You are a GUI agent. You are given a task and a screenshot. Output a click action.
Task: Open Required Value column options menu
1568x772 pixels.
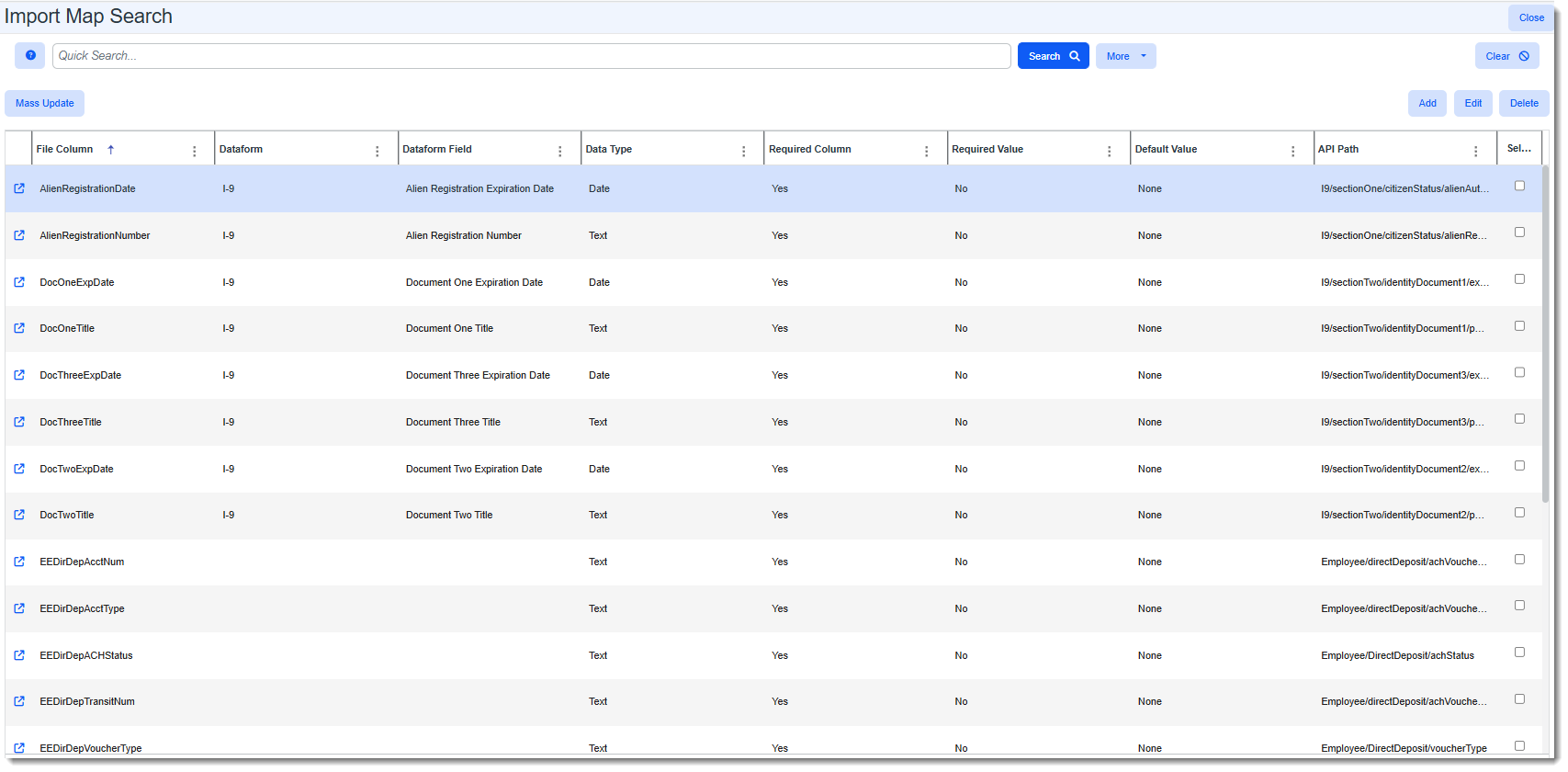[x=1109, y=151]
